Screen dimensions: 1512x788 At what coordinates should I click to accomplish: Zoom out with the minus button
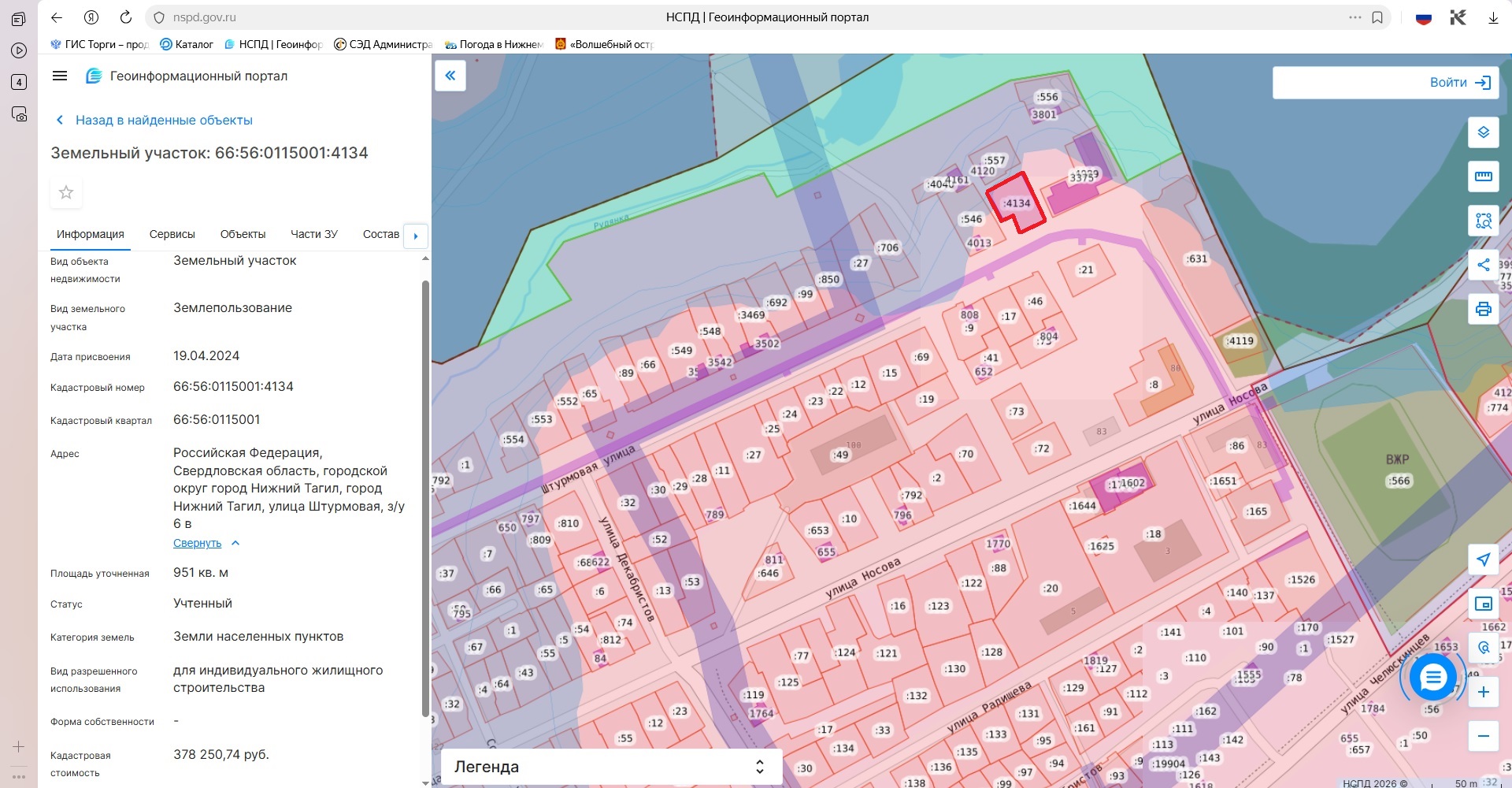(x=1483, y=736)
